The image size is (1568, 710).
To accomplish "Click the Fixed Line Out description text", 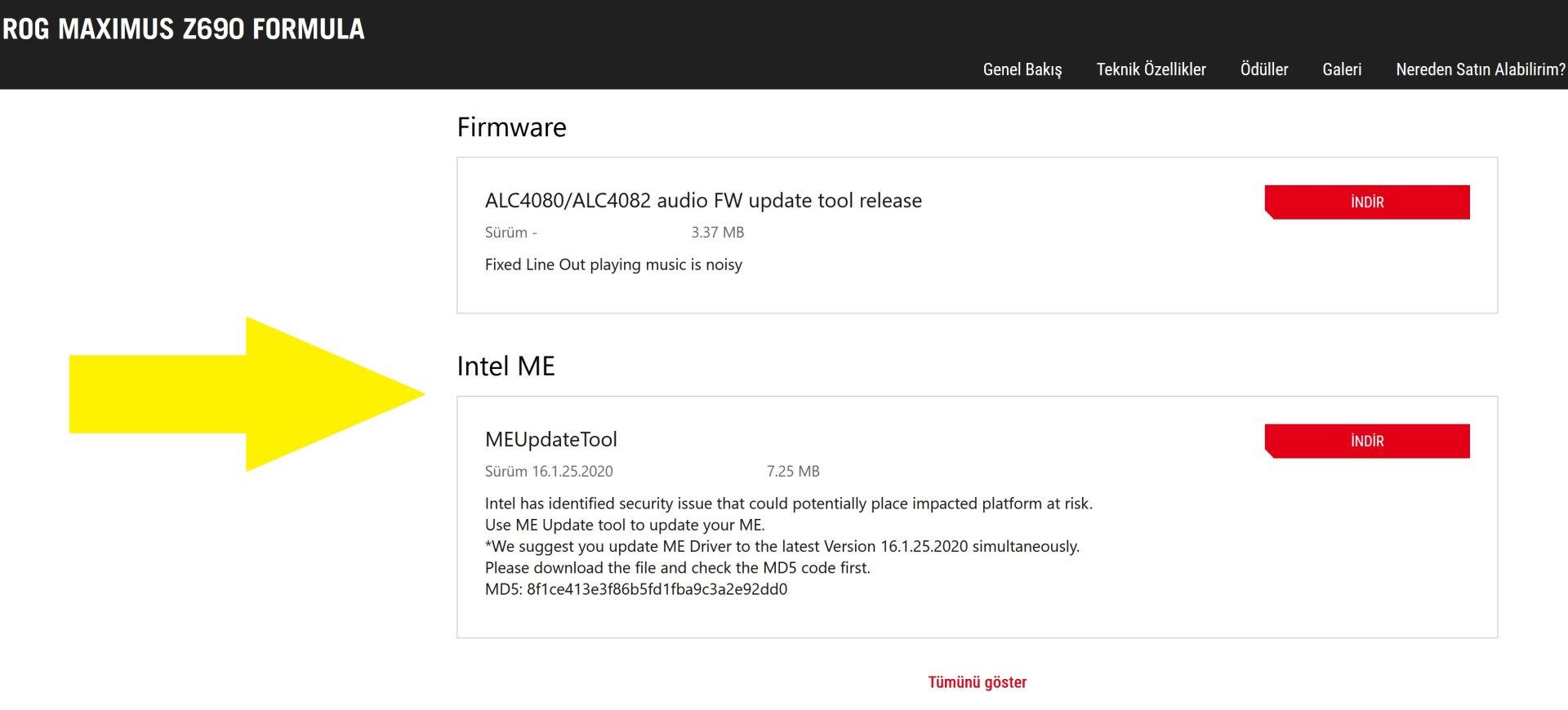I will 612,264.
